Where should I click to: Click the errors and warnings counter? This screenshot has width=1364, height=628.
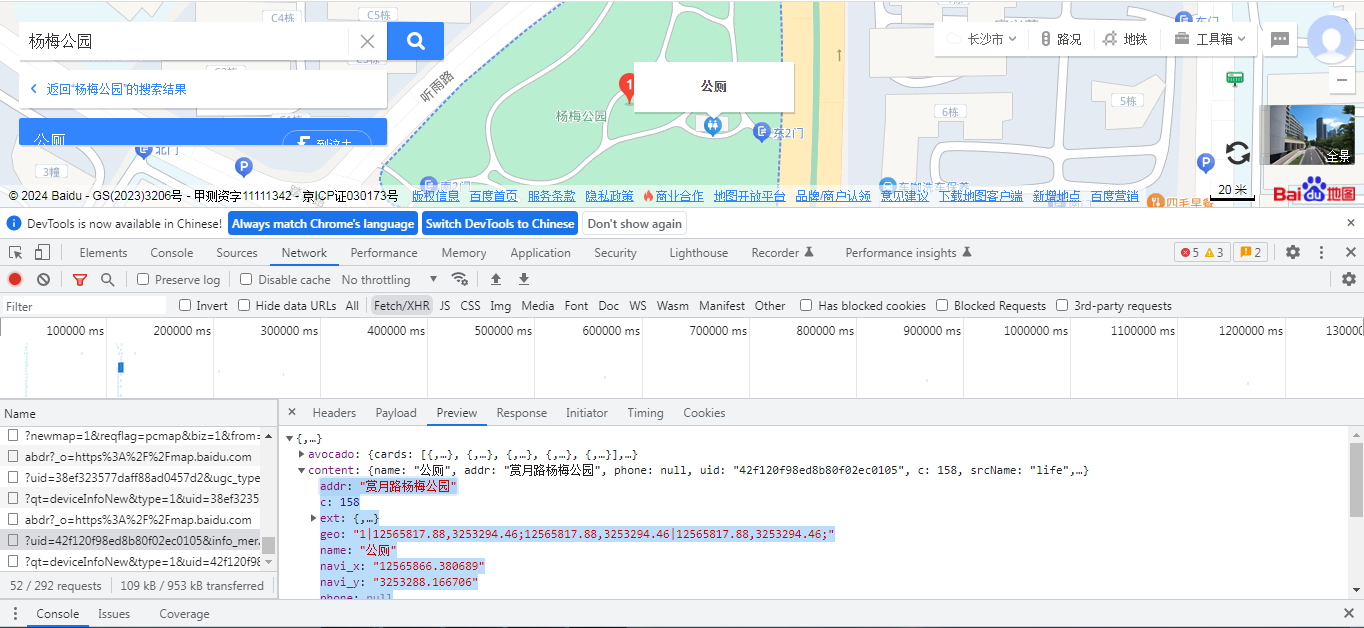pos(1201,253)
